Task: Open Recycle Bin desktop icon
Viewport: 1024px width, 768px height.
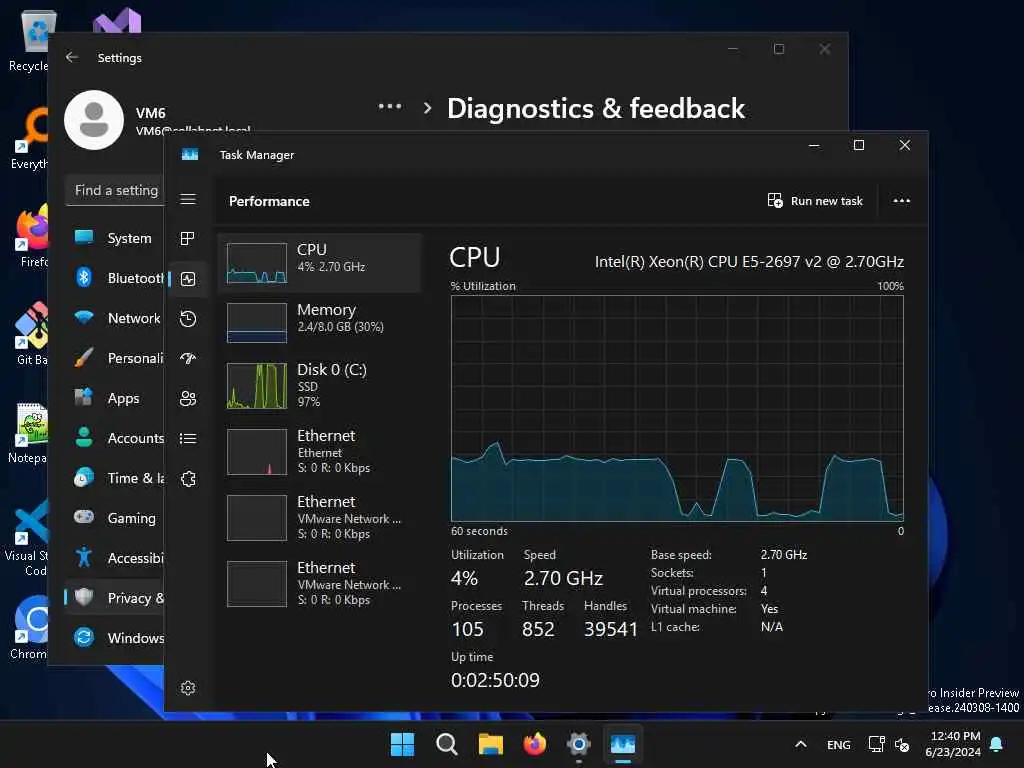Action: pyautogui.click(x=29, y=40)
